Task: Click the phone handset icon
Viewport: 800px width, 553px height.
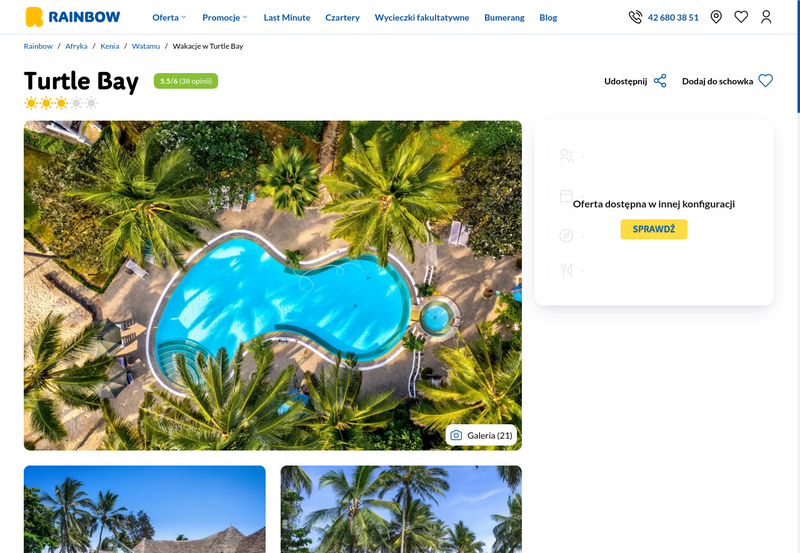Action: click(x=635, y=17)
